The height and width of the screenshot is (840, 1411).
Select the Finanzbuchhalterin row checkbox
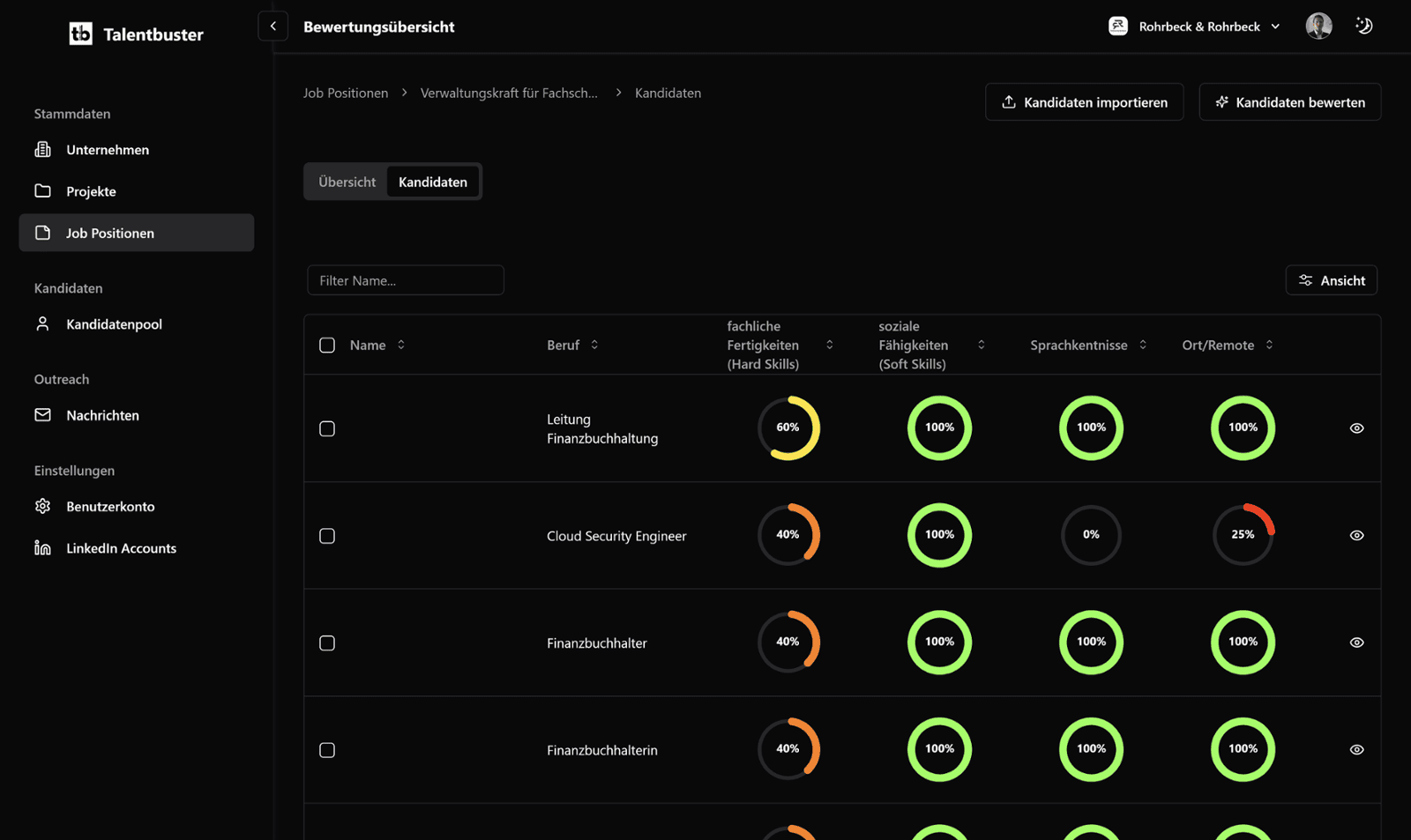coord(327,750)
